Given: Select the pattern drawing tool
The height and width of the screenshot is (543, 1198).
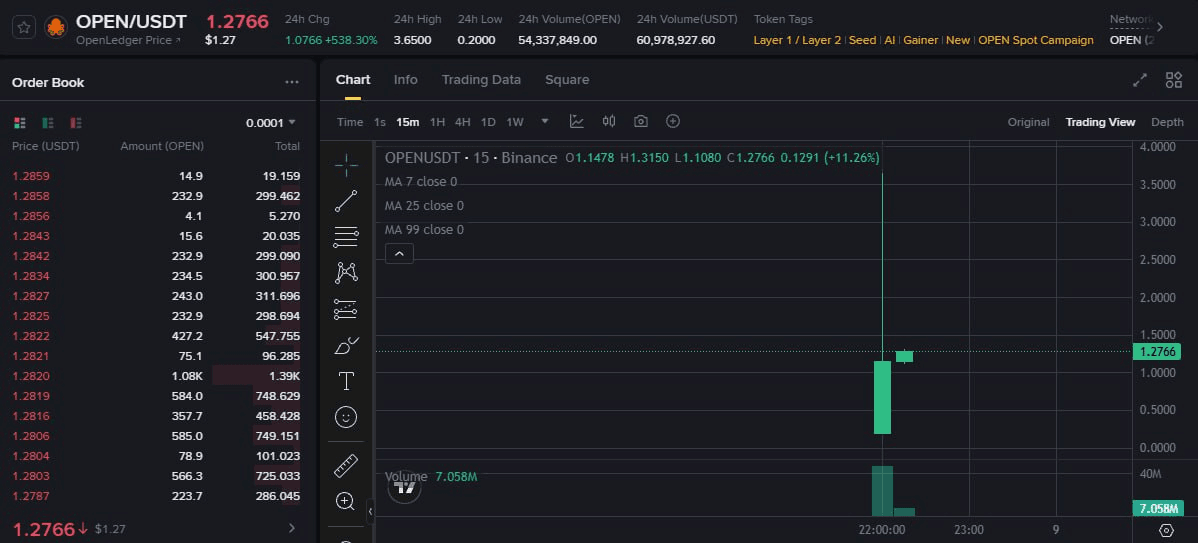Looking at the screenshot, I should (346, 273).
